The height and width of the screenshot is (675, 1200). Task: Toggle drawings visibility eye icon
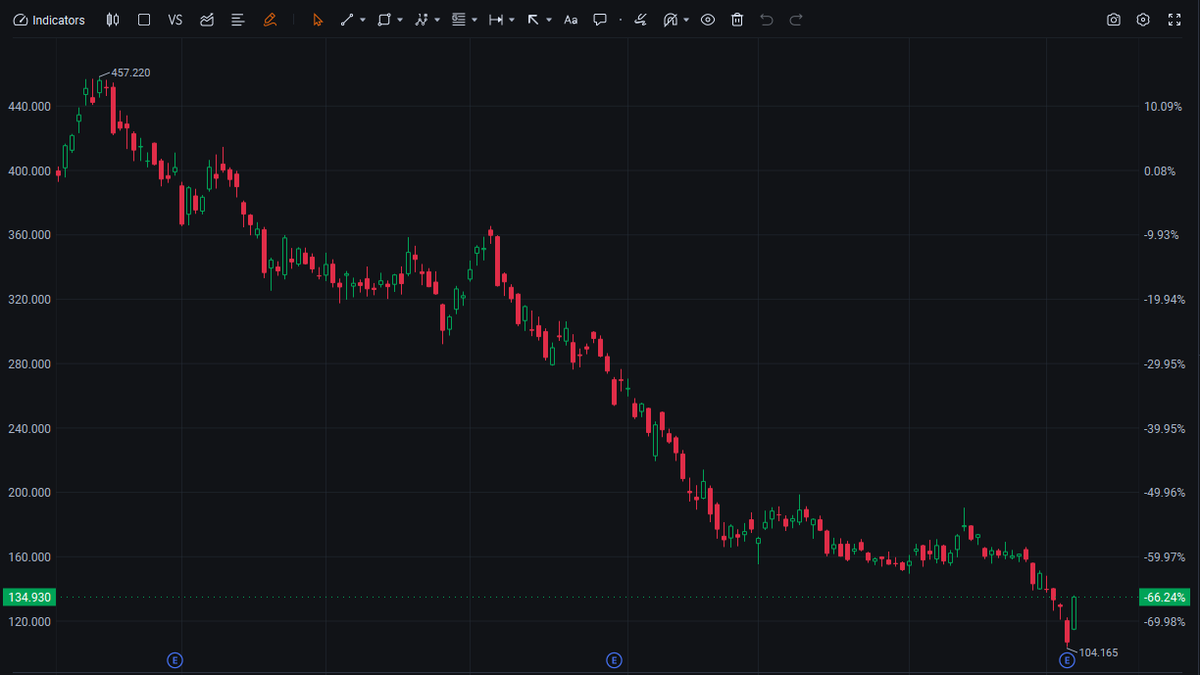pyautogui.click(x=708, y=20)
